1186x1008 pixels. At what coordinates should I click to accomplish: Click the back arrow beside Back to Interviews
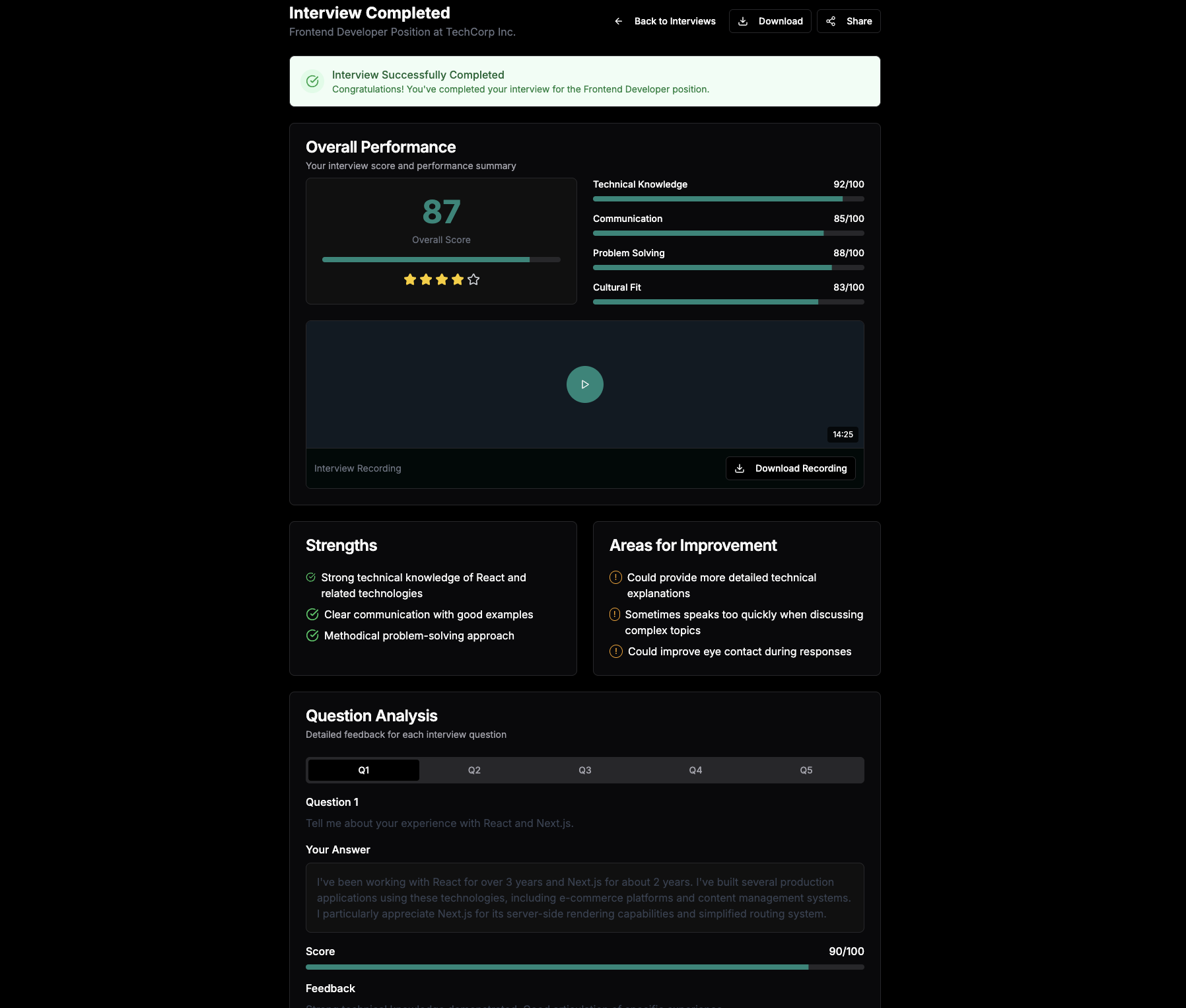pyautogui.click(x=618, y=20)
